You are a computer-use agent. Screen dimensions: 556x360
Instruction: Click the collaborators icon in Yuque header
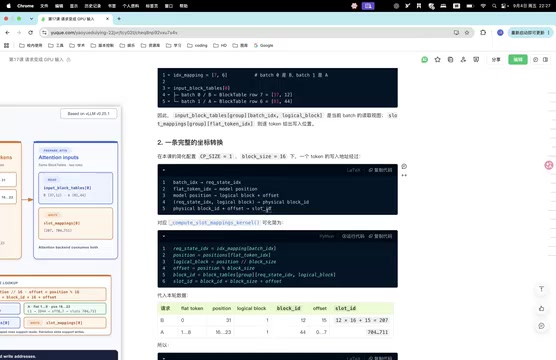463,60
